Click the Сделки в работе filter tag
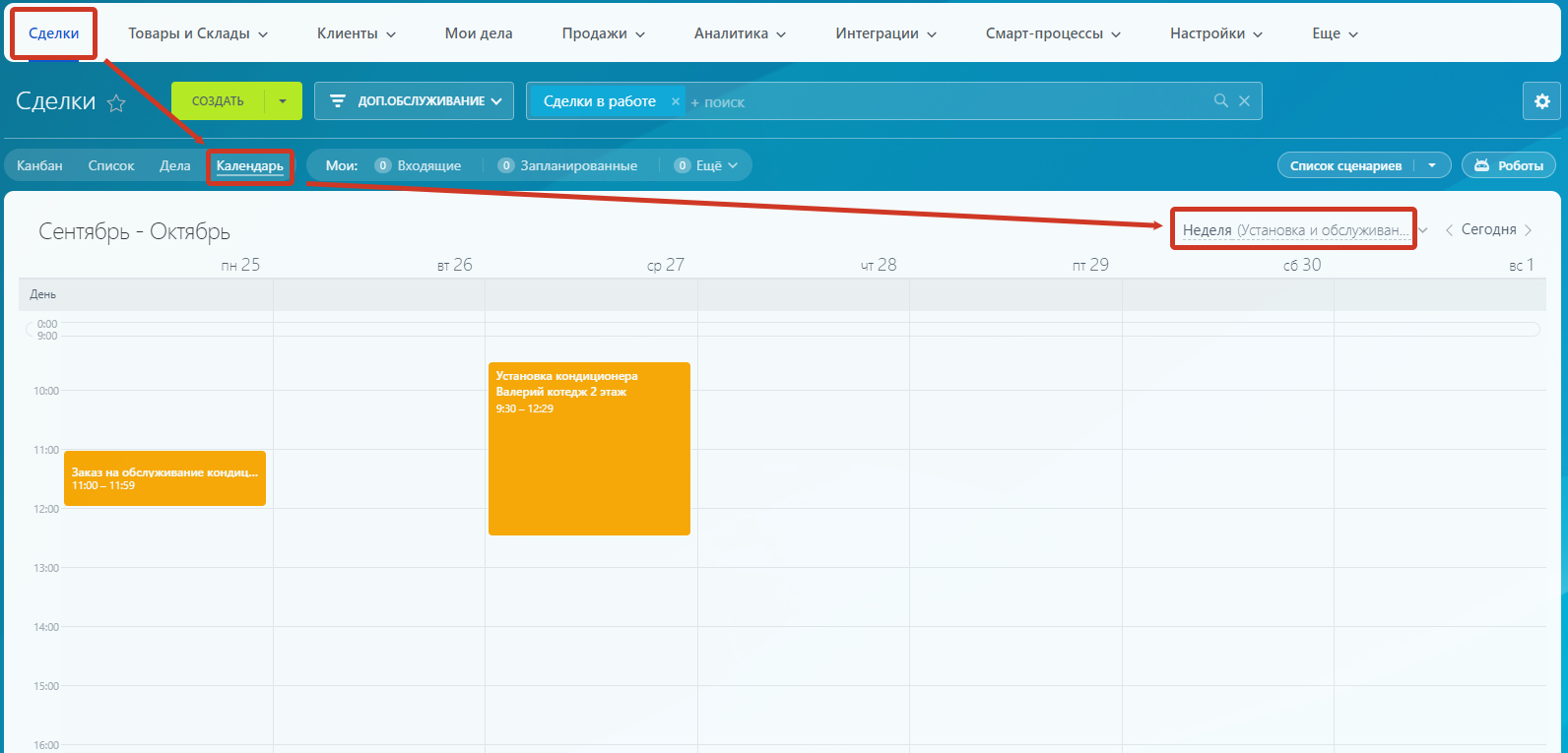1568x753 pixels. click(600, 101)
